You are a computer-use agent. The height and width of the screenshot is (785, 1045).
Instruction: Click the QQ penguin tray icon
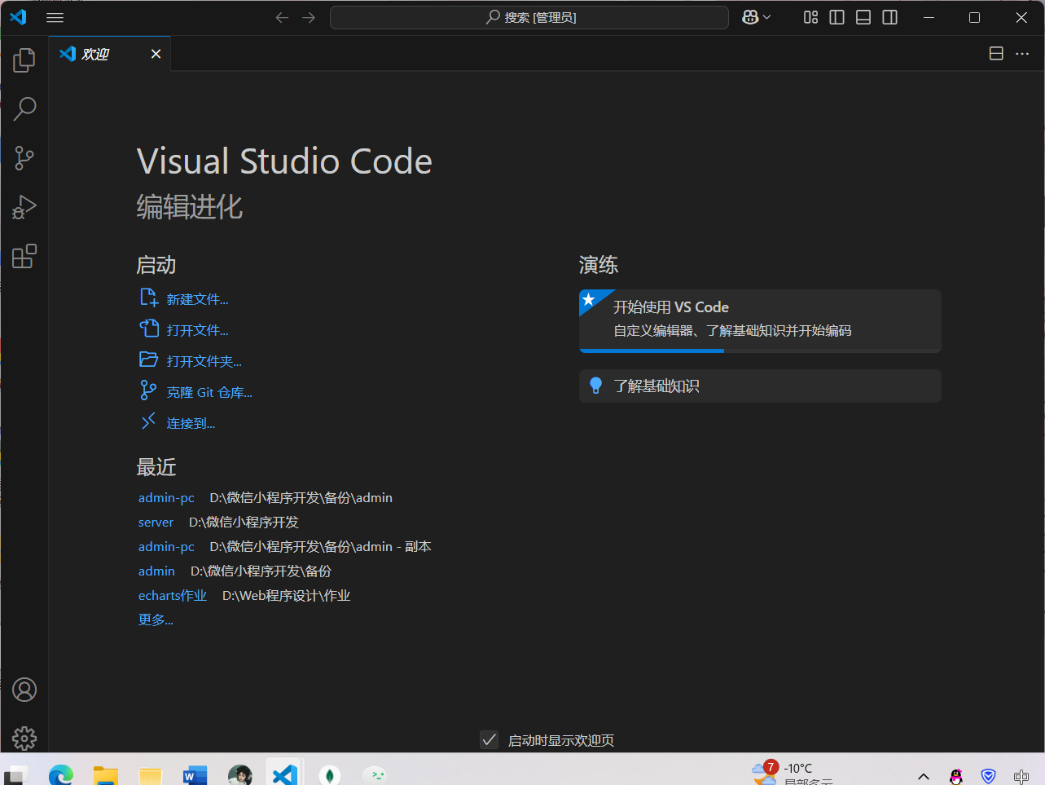click(x=956, y=776)
